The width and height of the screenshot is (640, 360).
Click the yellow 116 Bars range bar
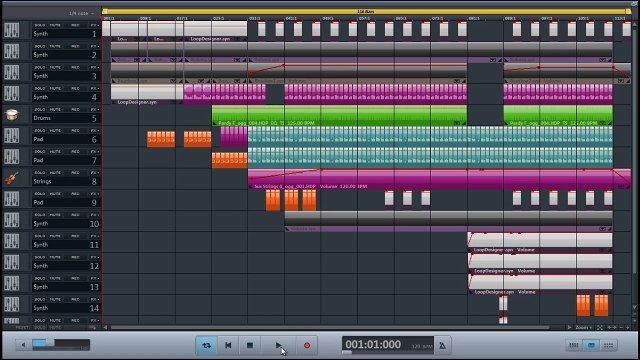click(366, 11)
